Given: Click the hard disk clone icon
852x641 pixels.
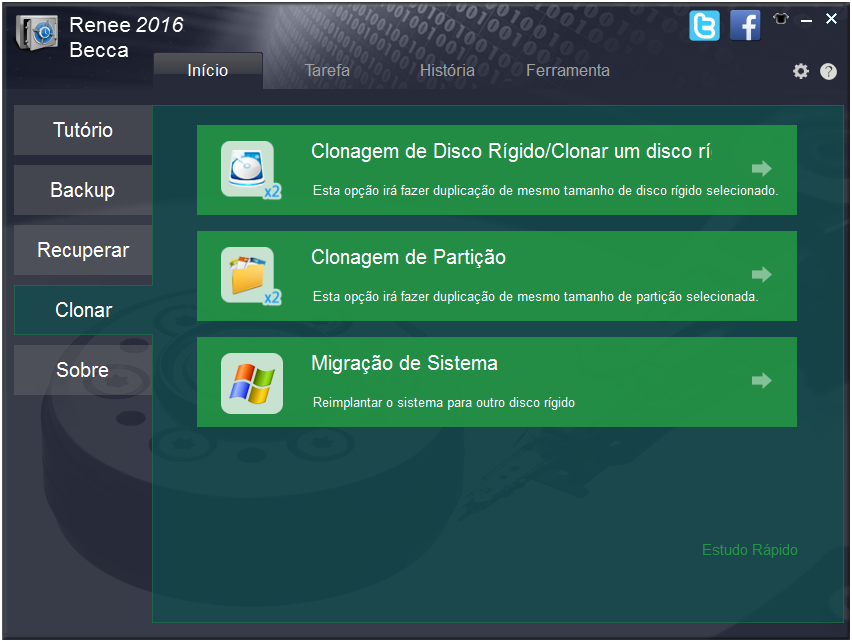Looking at the screenshot, I should click(x=251, y=170).
